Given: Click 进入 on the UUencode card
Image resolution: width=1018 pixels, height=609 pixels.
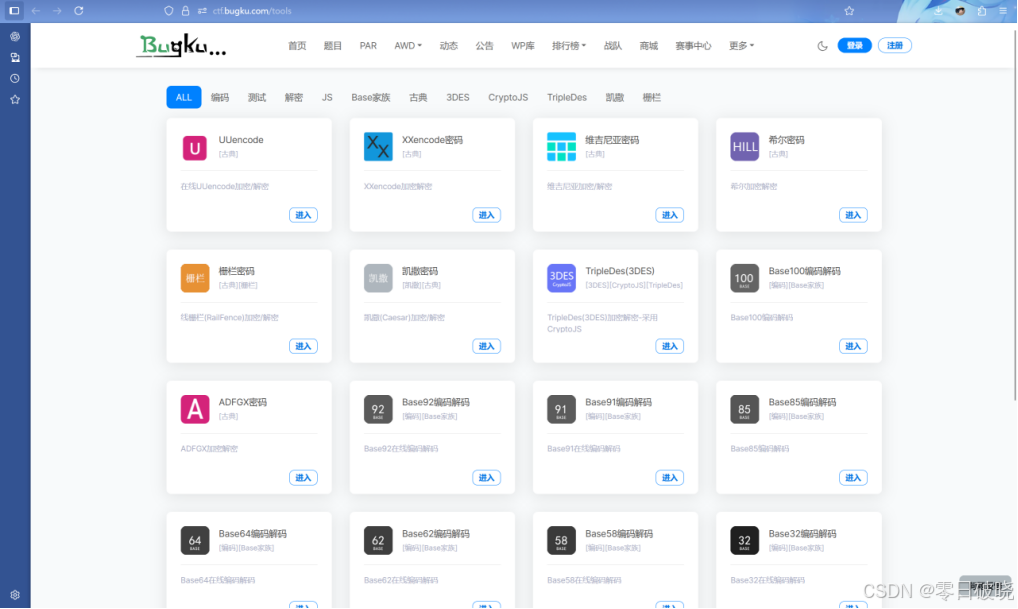Looking at the screenshot, I should coord(303,215).
